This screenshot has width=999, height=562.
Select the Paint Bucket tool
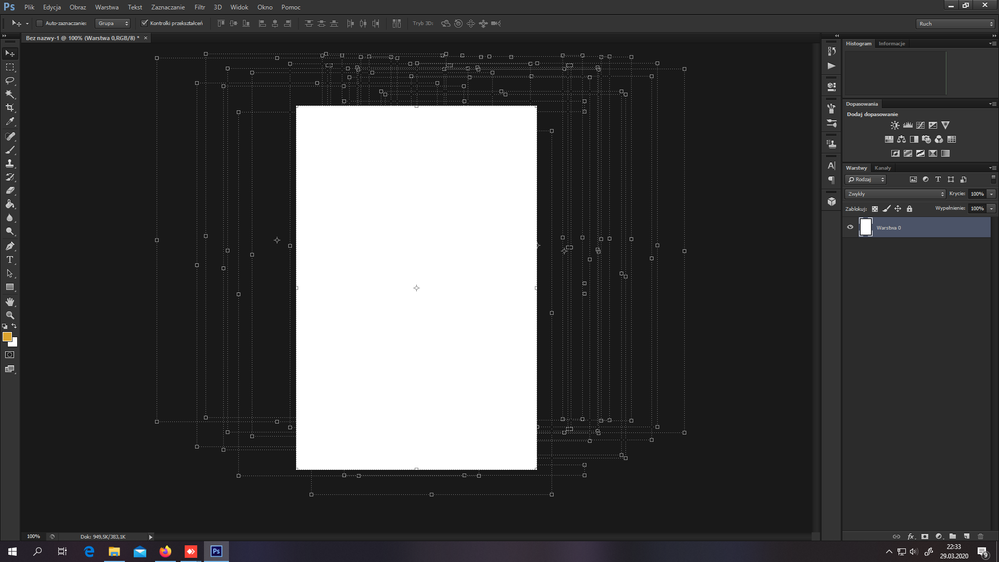[10, 205]
